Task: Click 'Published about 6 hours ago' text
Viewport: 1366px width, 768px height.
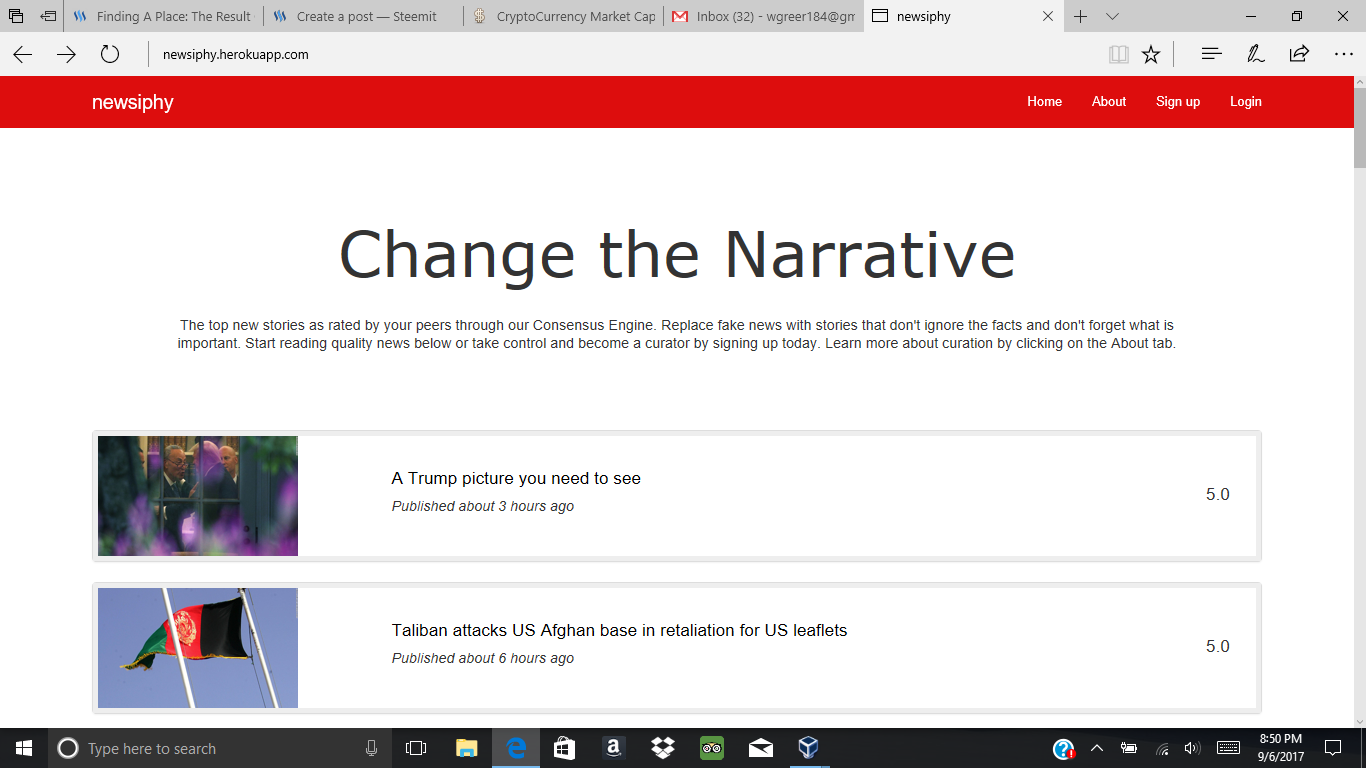Action: click(x=483, y=658)
